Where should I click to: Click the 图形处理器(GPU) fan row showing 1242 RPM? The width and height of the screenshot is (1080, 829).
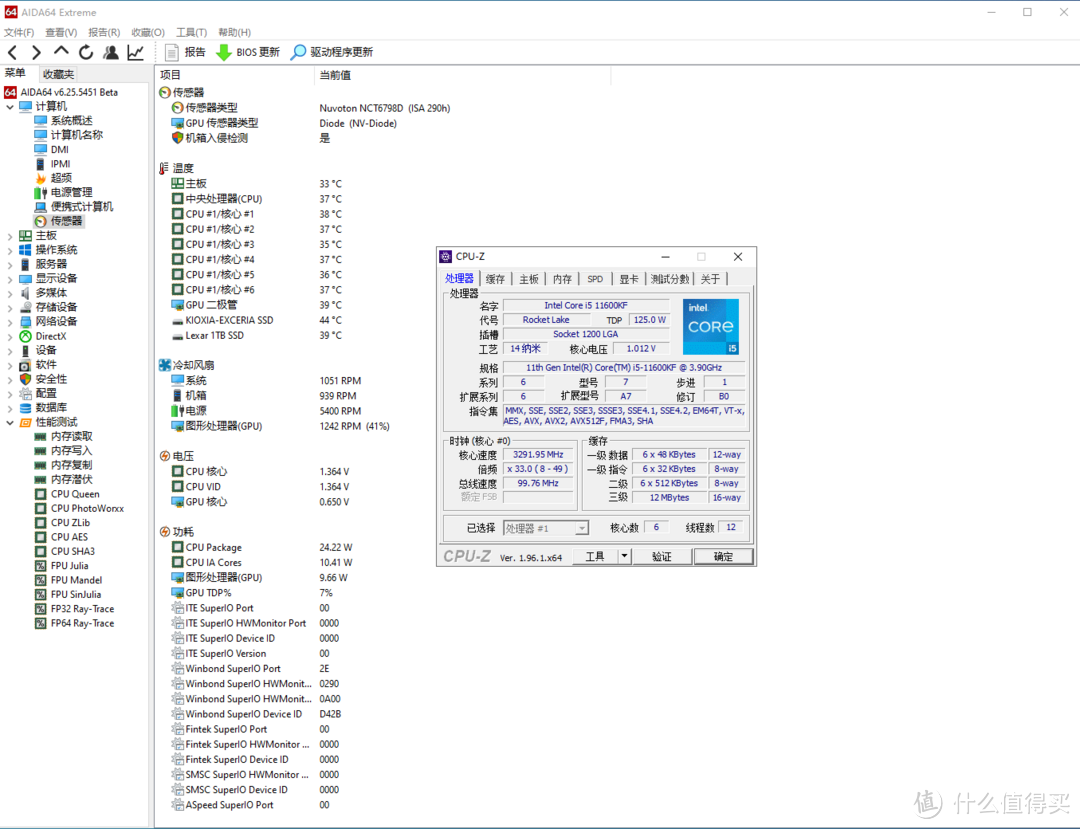280,426
